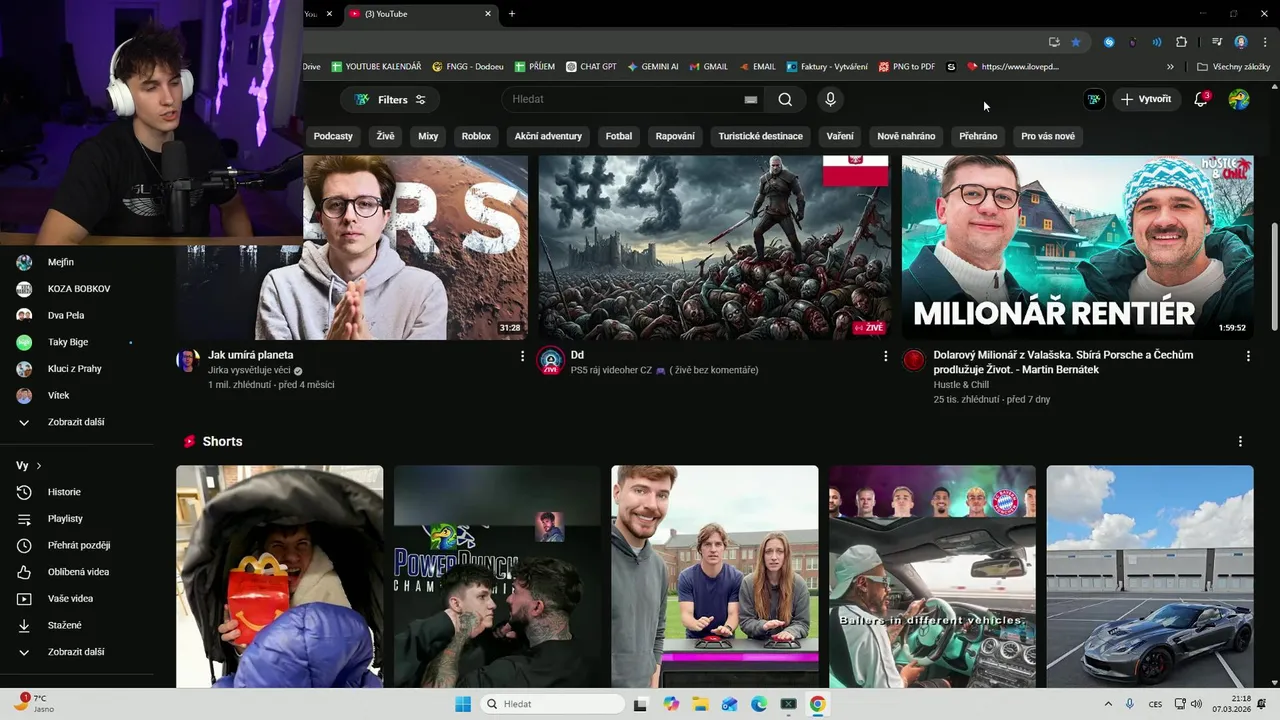
Task: Select the Podcasty chip
Action: (x=333, y=136)
